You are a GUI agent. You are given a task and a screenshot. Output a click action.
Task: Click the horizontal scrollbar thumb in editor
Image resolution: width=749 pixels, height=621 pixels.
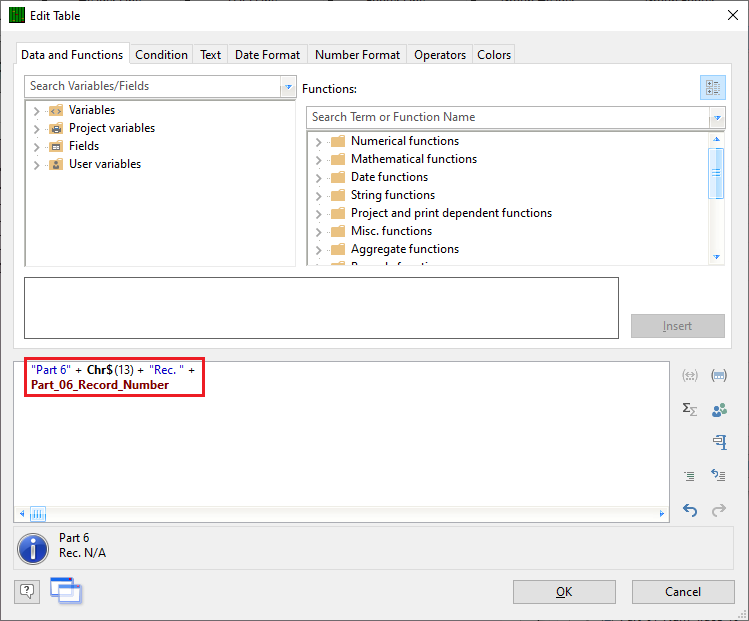[38, 514]
